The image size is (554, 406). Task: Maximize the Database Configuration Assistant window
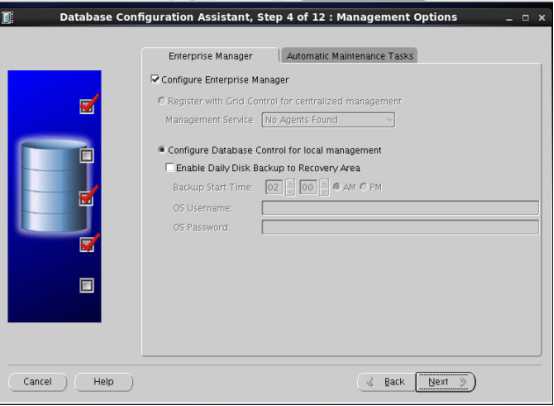[525, 18]
